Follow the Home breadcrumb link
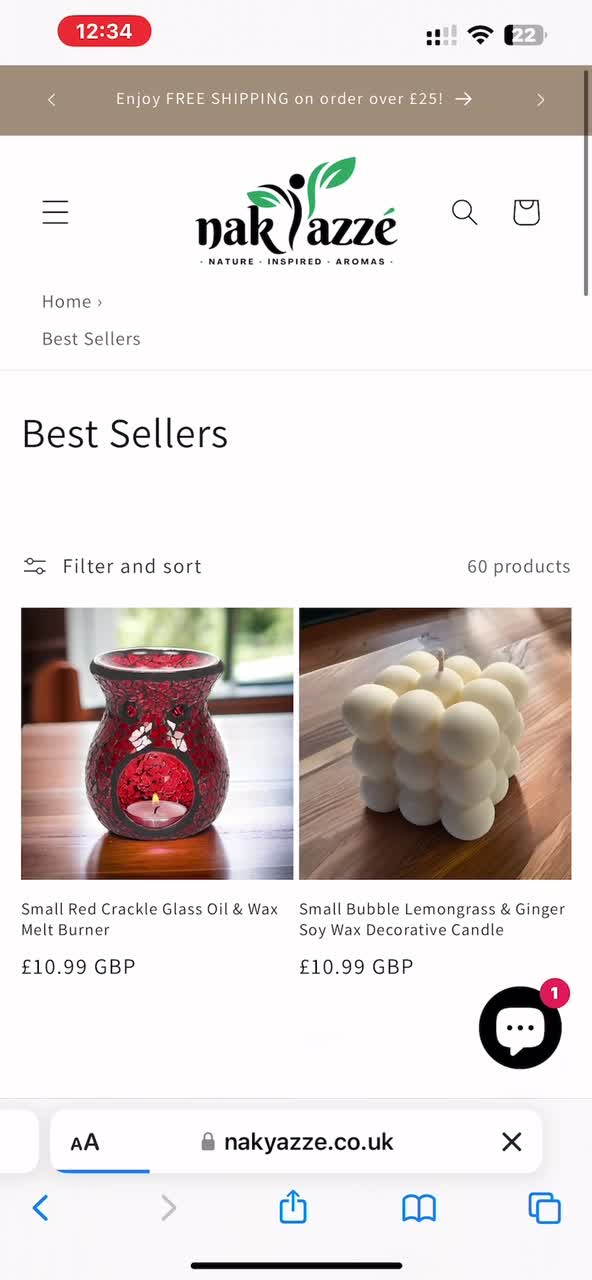The height and width of the screenshot is (1280, 592). 67,301
